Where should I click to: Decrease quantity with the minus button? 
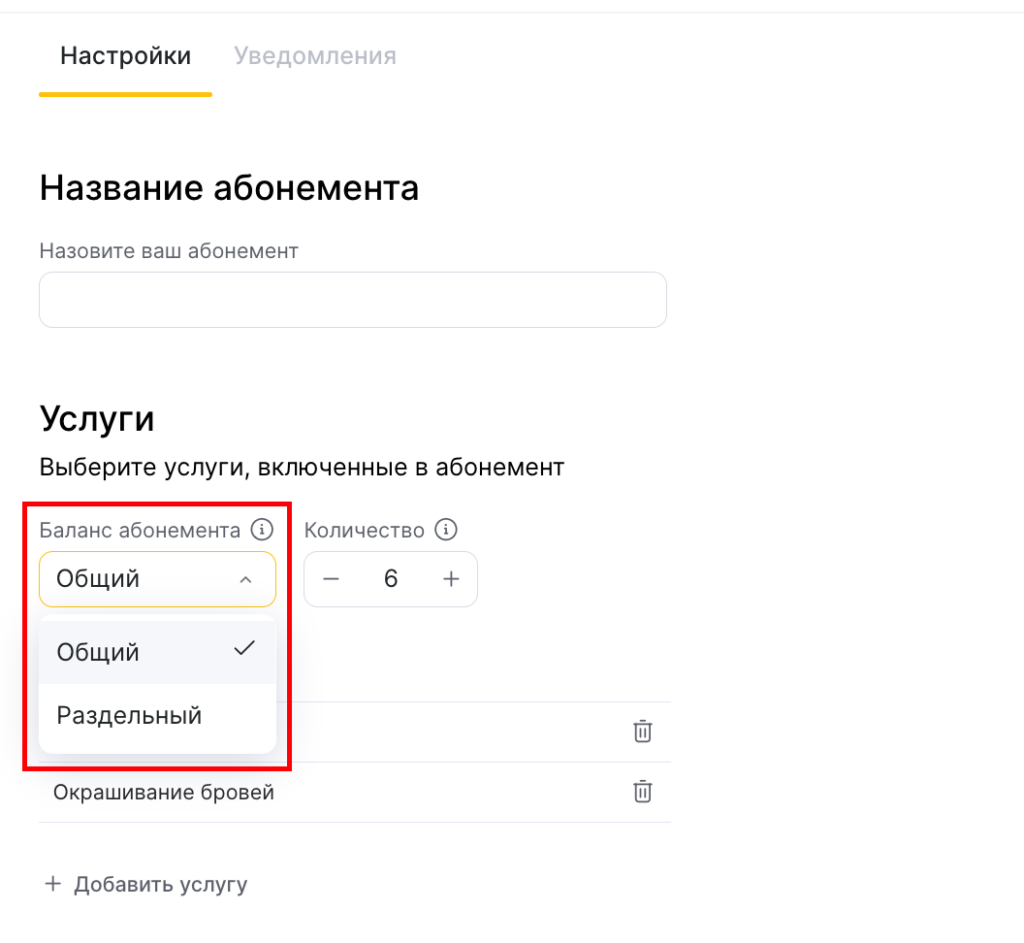(332, 579)
